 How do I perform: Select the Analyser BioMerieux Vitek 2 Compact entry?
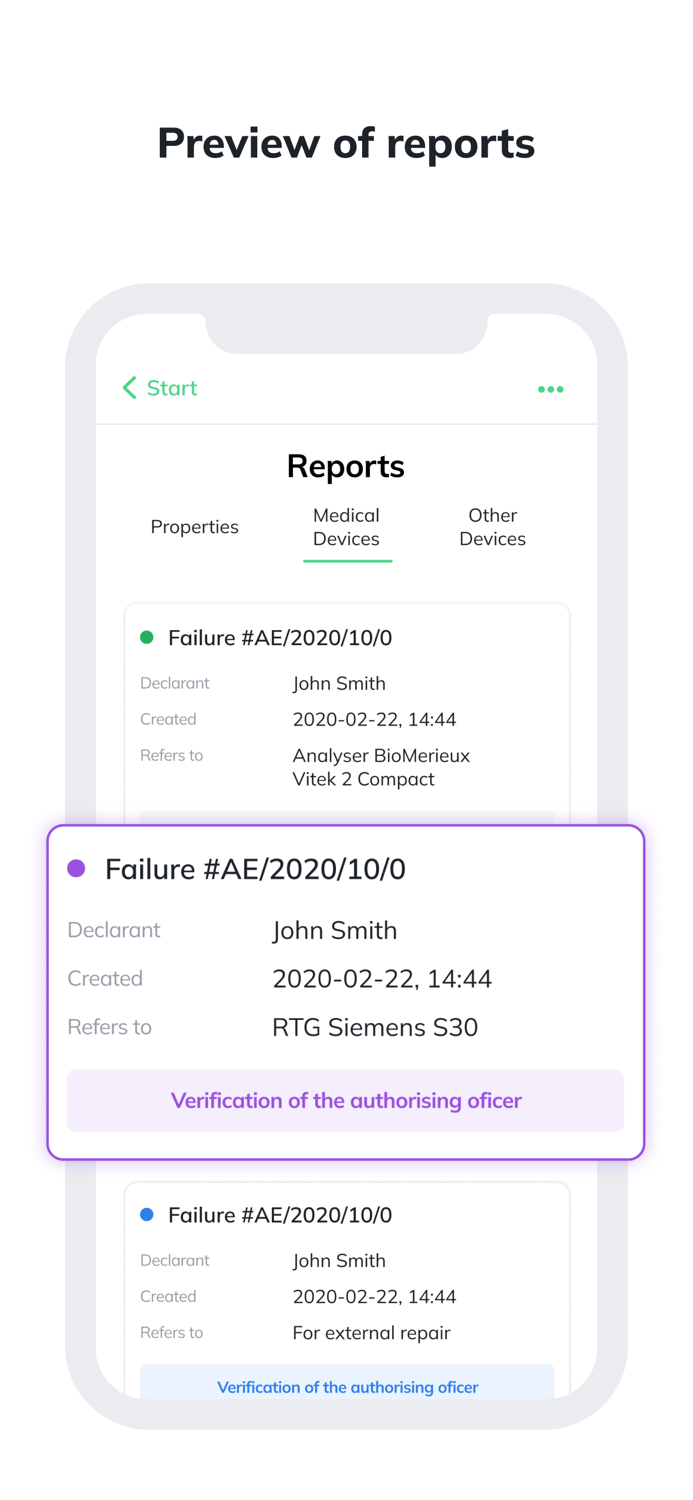(x=381, y=767)
